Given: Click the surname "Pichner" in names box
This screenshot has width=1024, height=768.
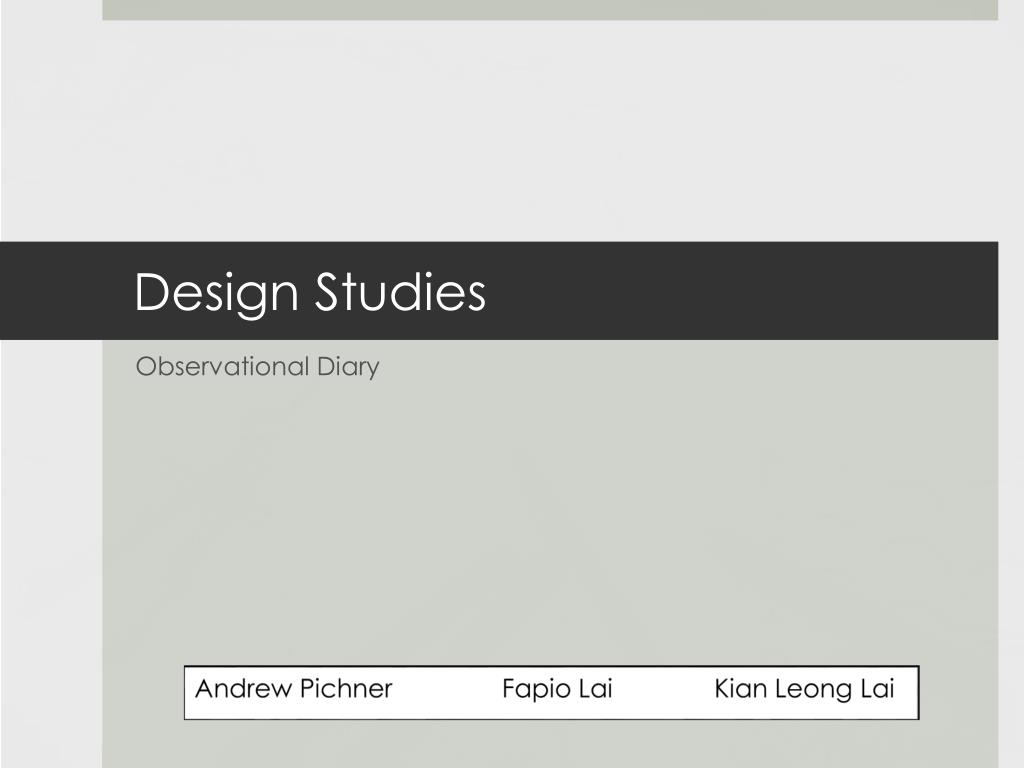Looking at the screenshot, I should tap(346, 689).
